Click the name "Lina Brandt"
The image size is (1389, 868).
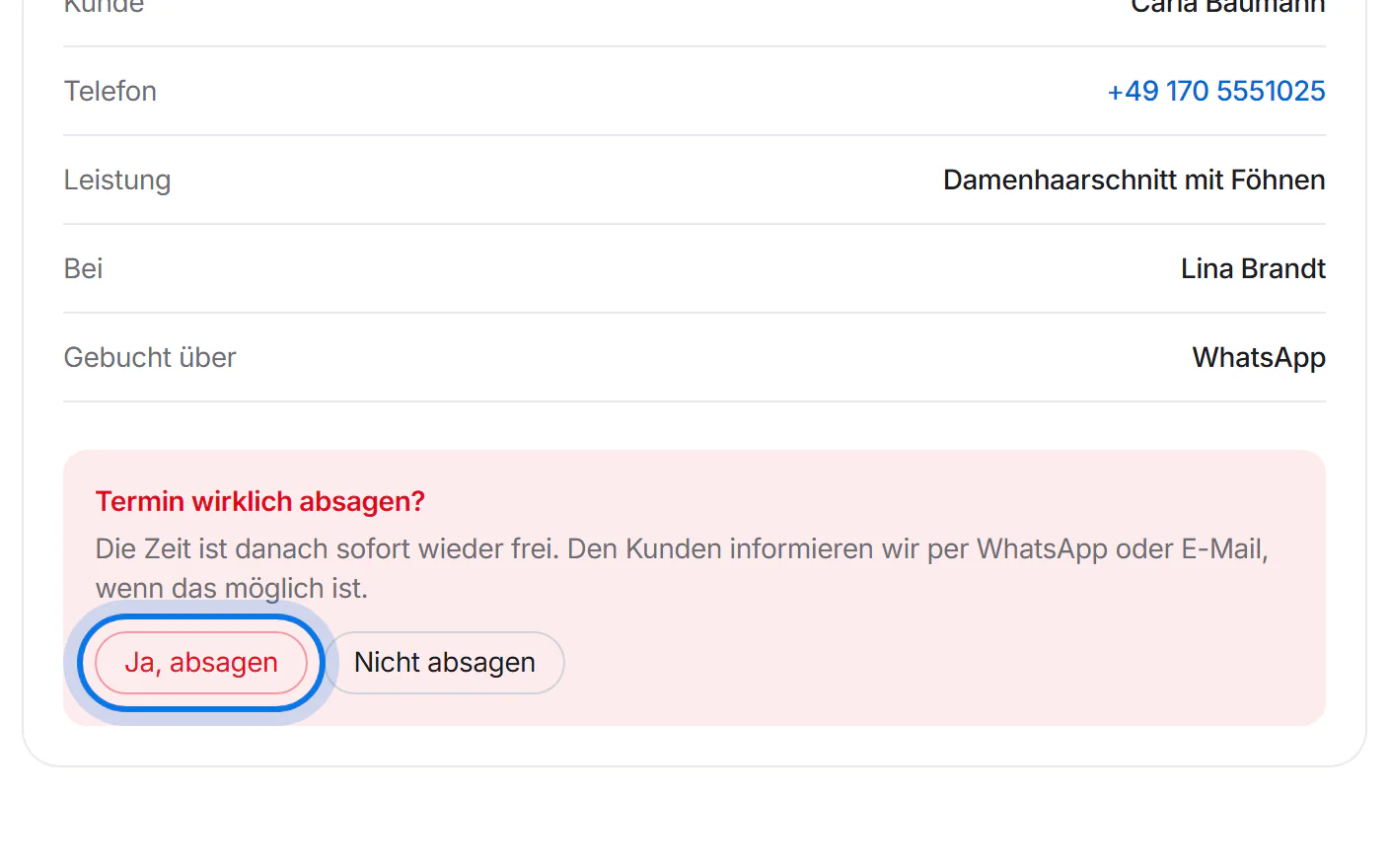point(1253,268)
